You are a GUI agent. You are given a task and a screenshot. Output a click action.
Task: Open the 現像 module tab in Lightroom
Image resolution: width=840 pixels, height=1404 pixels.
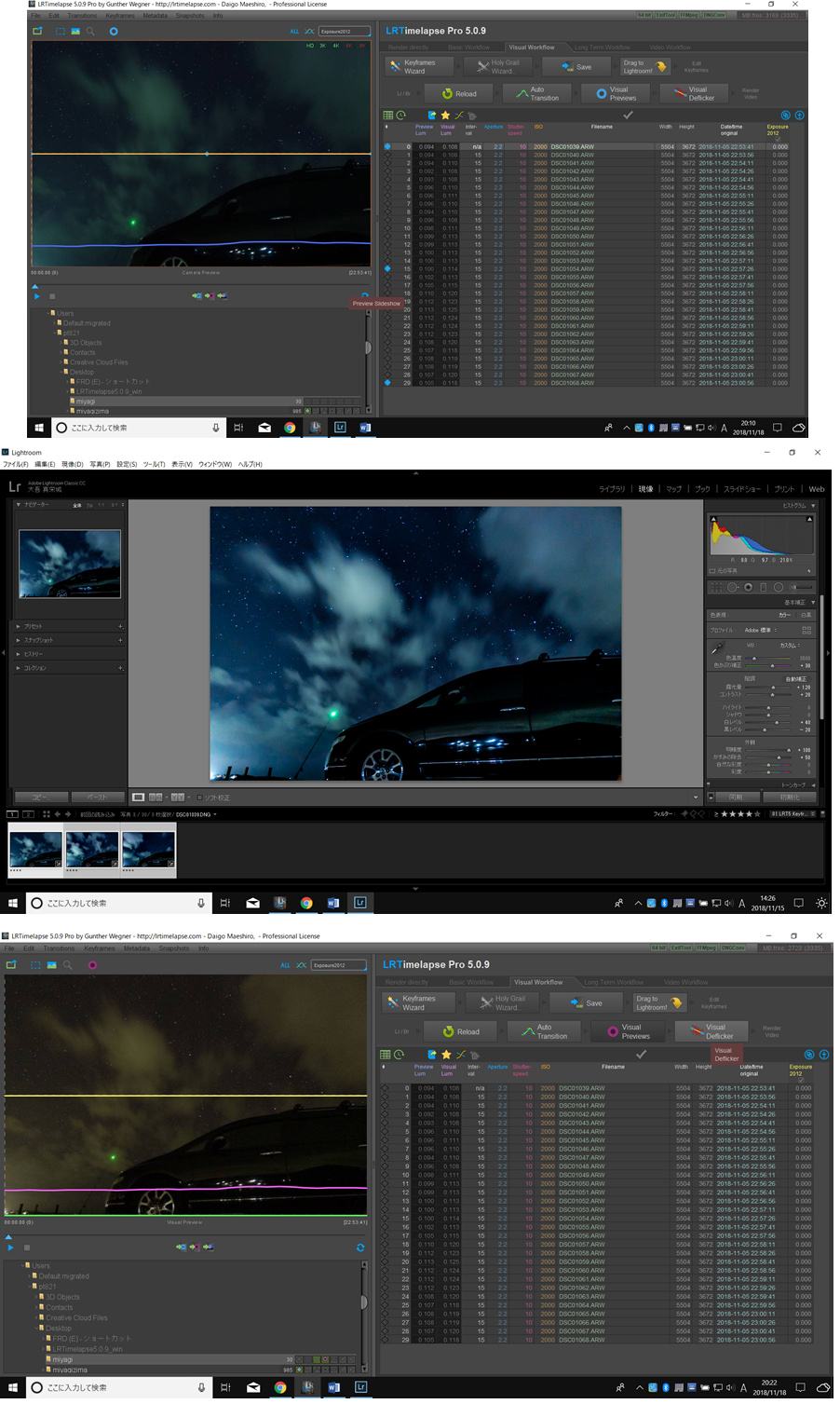(x=645, y=489)
